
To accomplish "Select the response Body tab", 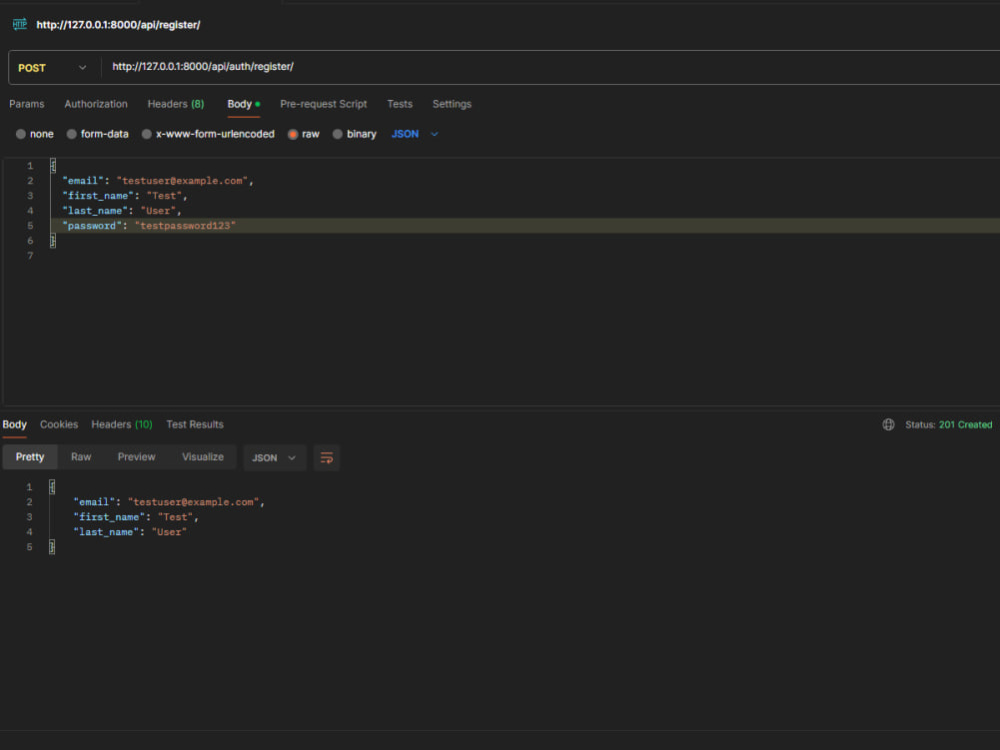I will [x=14, y=425].
